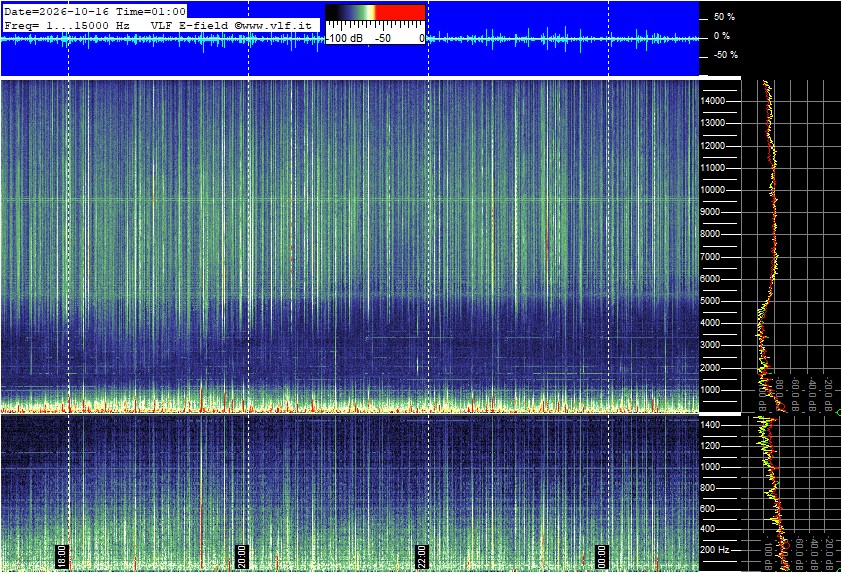Select the 0 % waveform amplitude label

(x=722, y=36)
